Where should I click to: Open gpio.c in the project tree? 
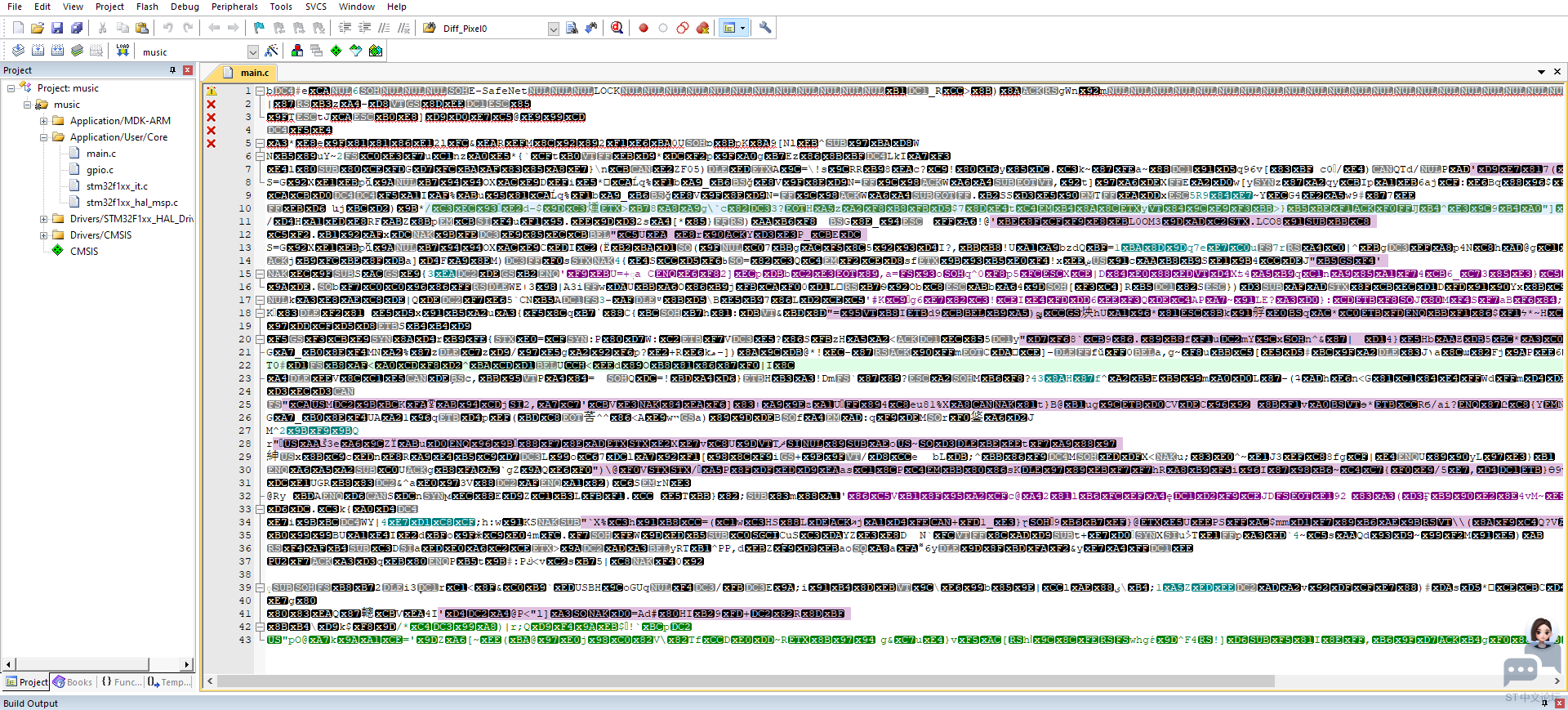point(100,170)
